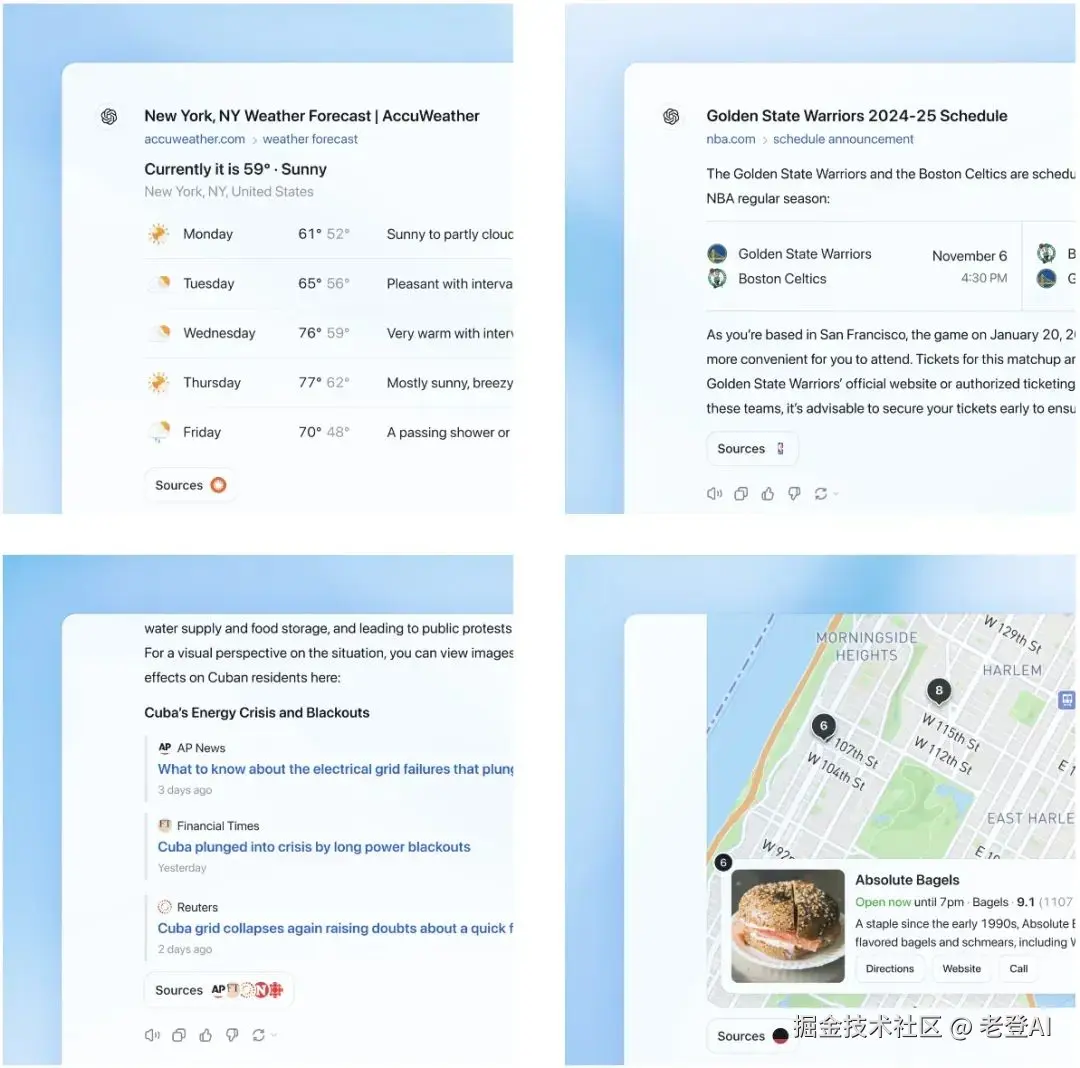
Task: Select map pin 6 near W 107th St
Action: point(824,726)
